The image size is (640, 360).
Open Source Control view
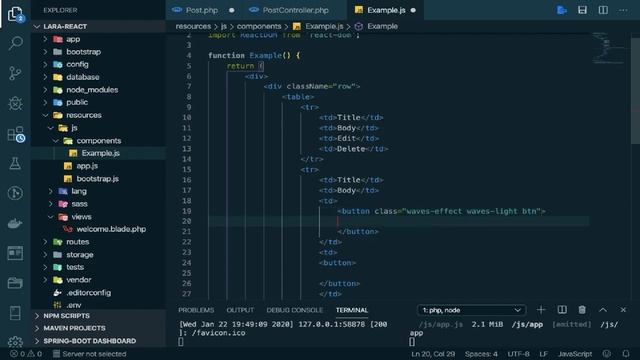pyautogui.click(x=16, y=73)
